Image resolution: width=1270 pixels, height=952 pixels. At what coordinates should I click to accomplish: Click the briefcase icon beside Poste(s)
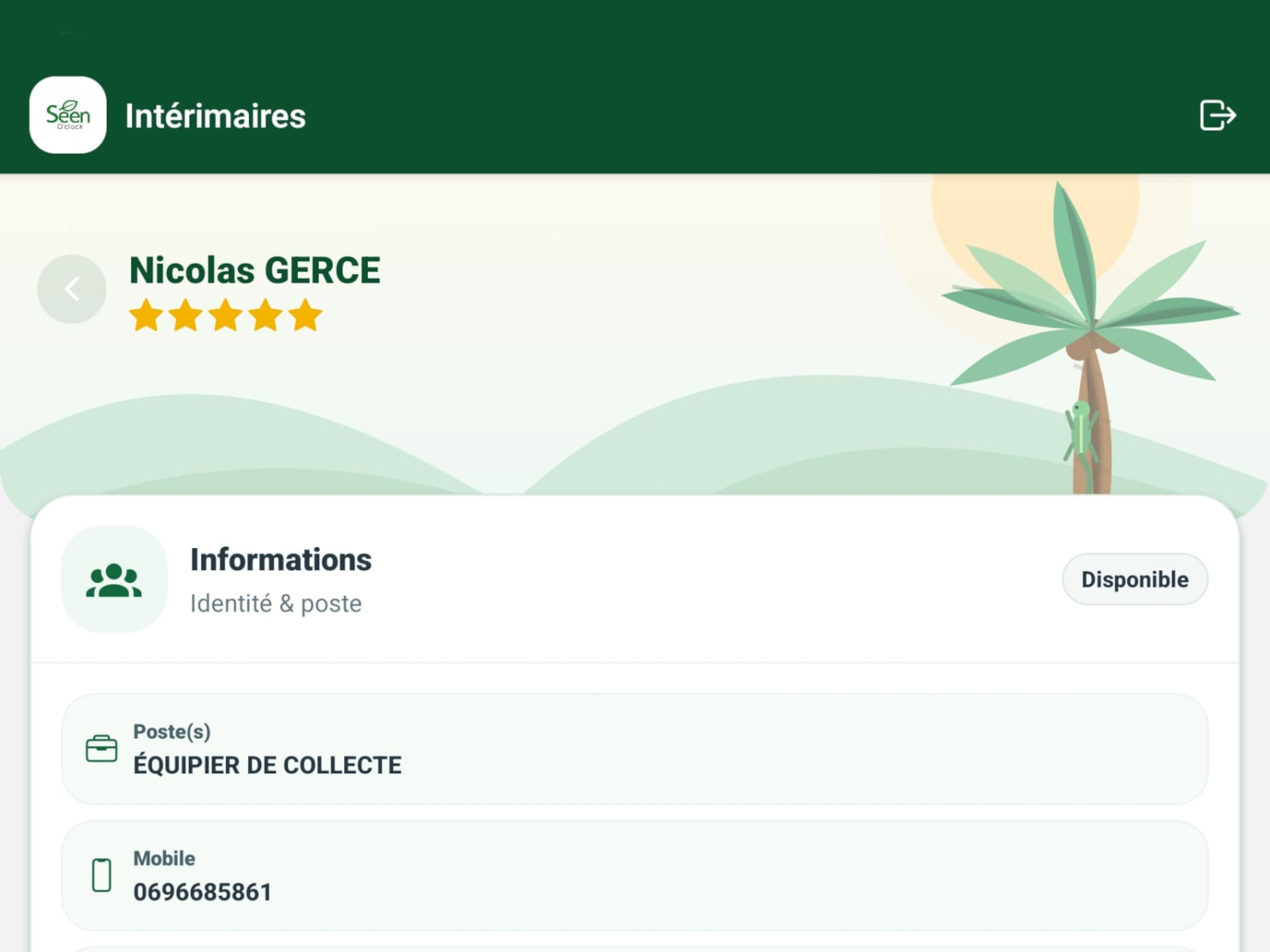(102, 748)
